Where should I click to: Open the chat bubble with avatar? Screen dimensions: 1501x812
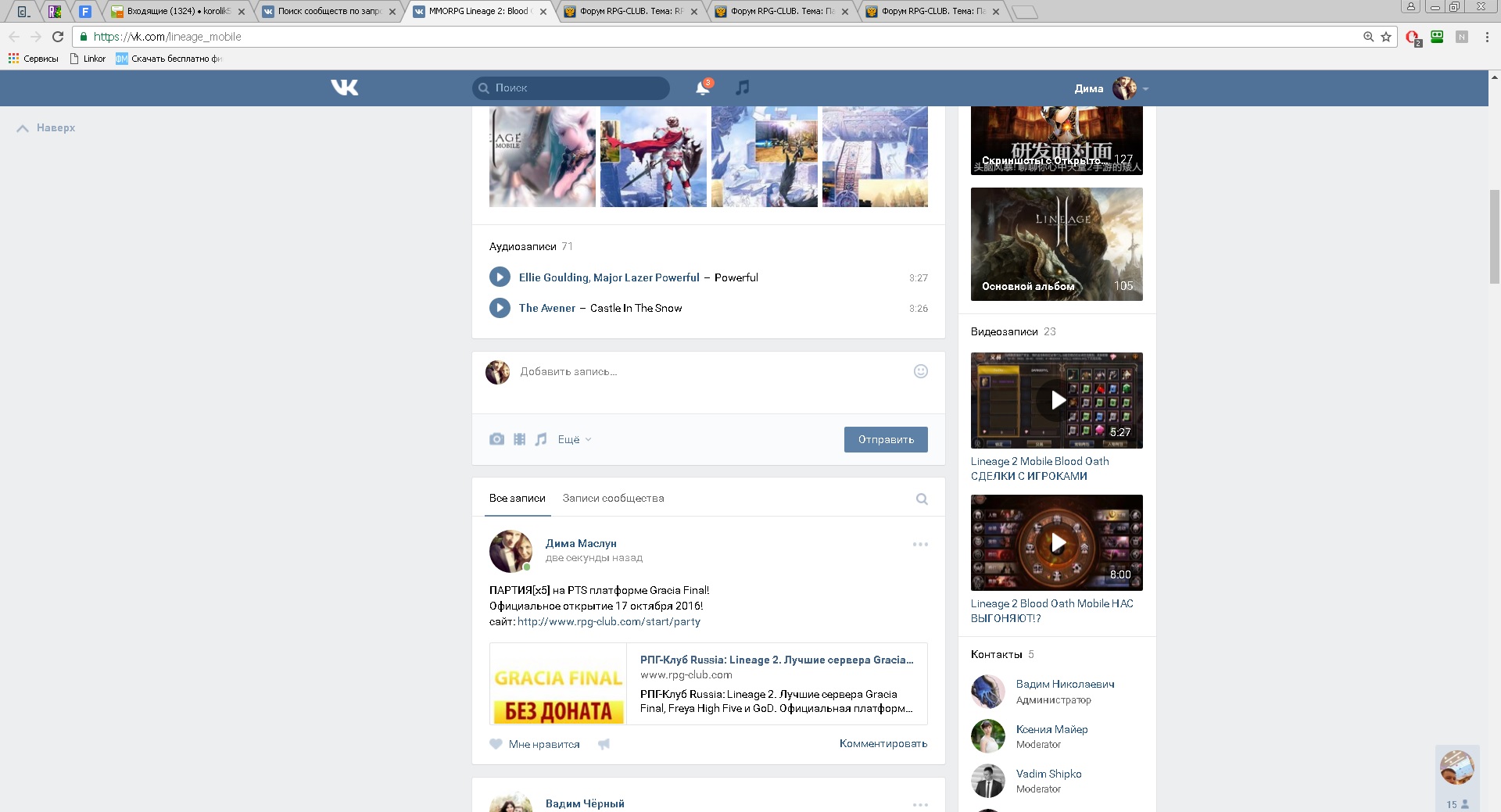[x=1457, y=767]
